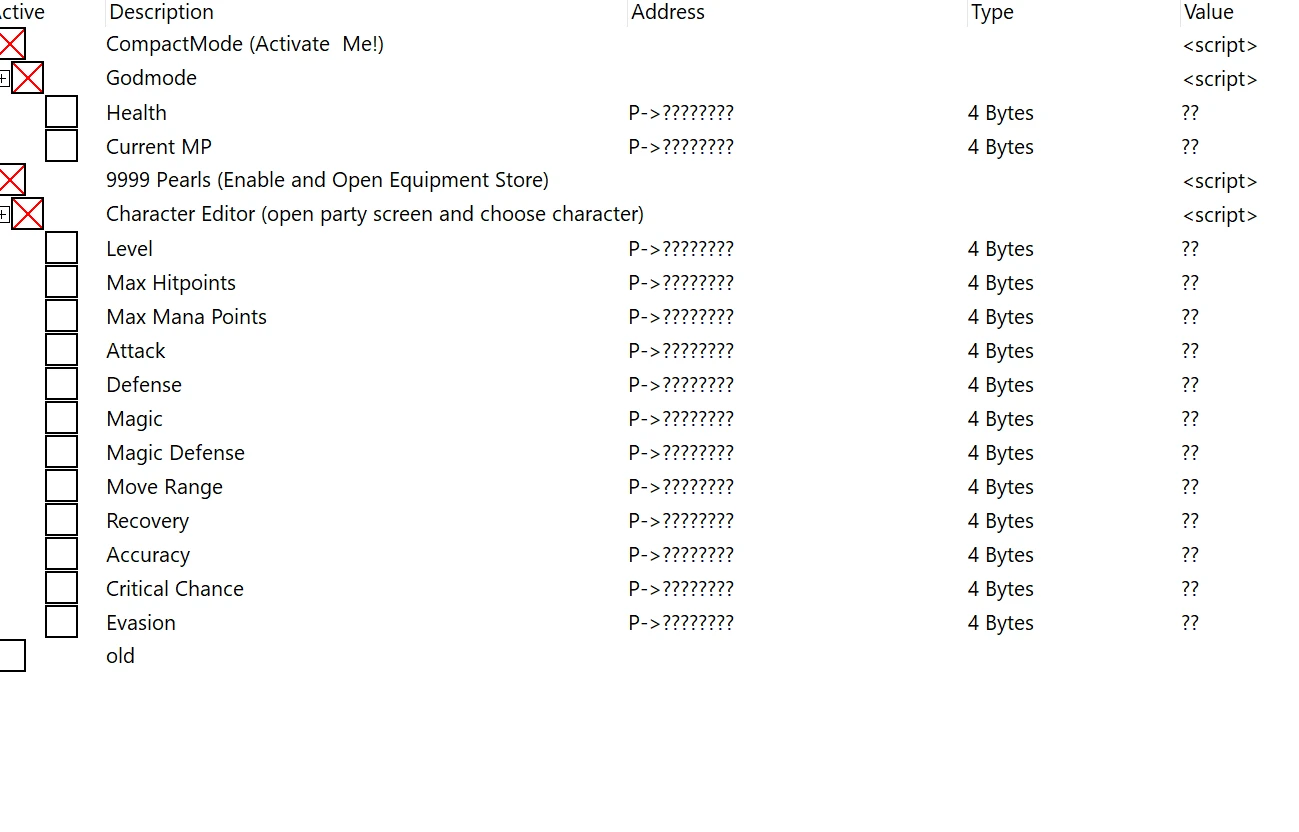
Task: Tick the Magic entry checkbox
Action: tap(61, 418)
